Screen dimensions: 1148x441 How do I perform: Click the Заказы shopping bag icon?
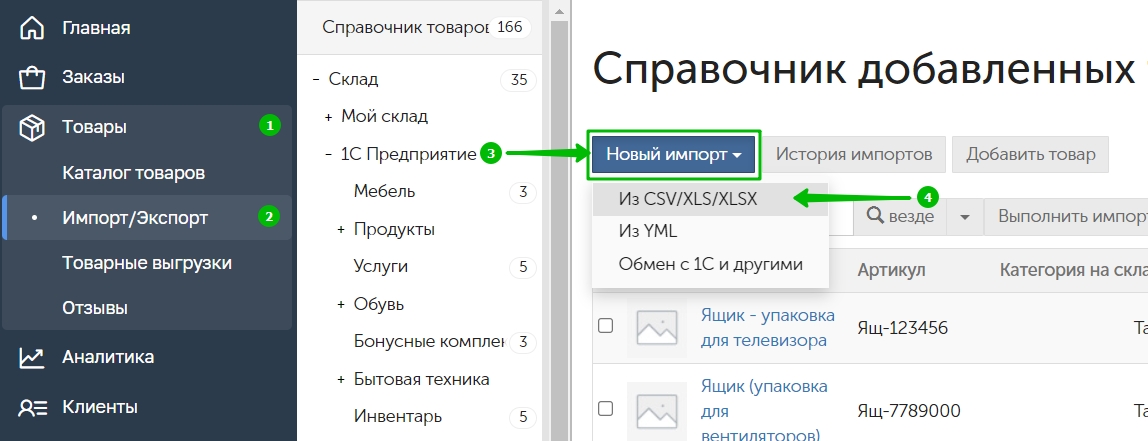tap(31, 77)
